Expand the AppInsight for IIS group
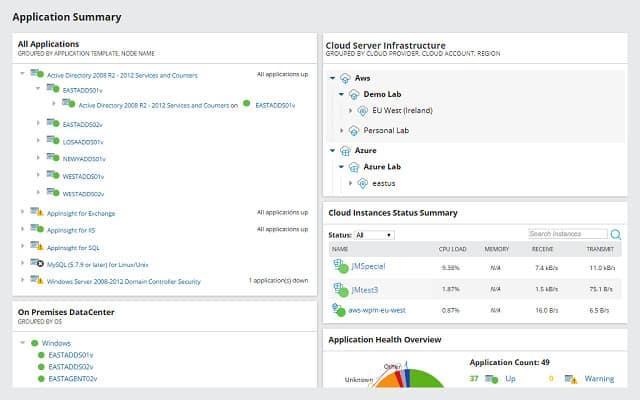Viewport: 640px width, 400px height. (x=22, y=229)
